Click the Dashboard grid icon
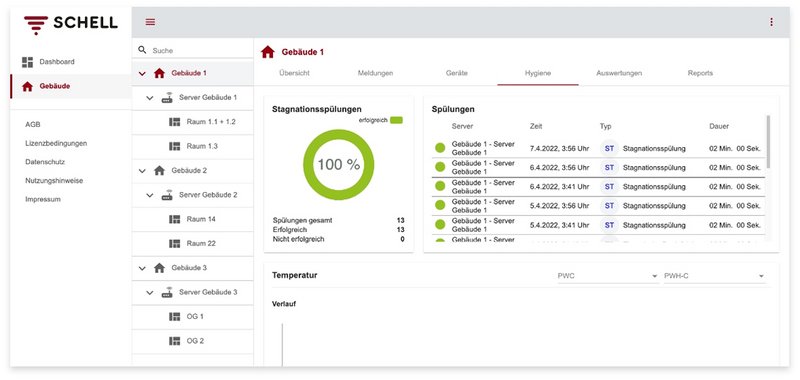Screen dimensions: 800x380 coord(27,62)
